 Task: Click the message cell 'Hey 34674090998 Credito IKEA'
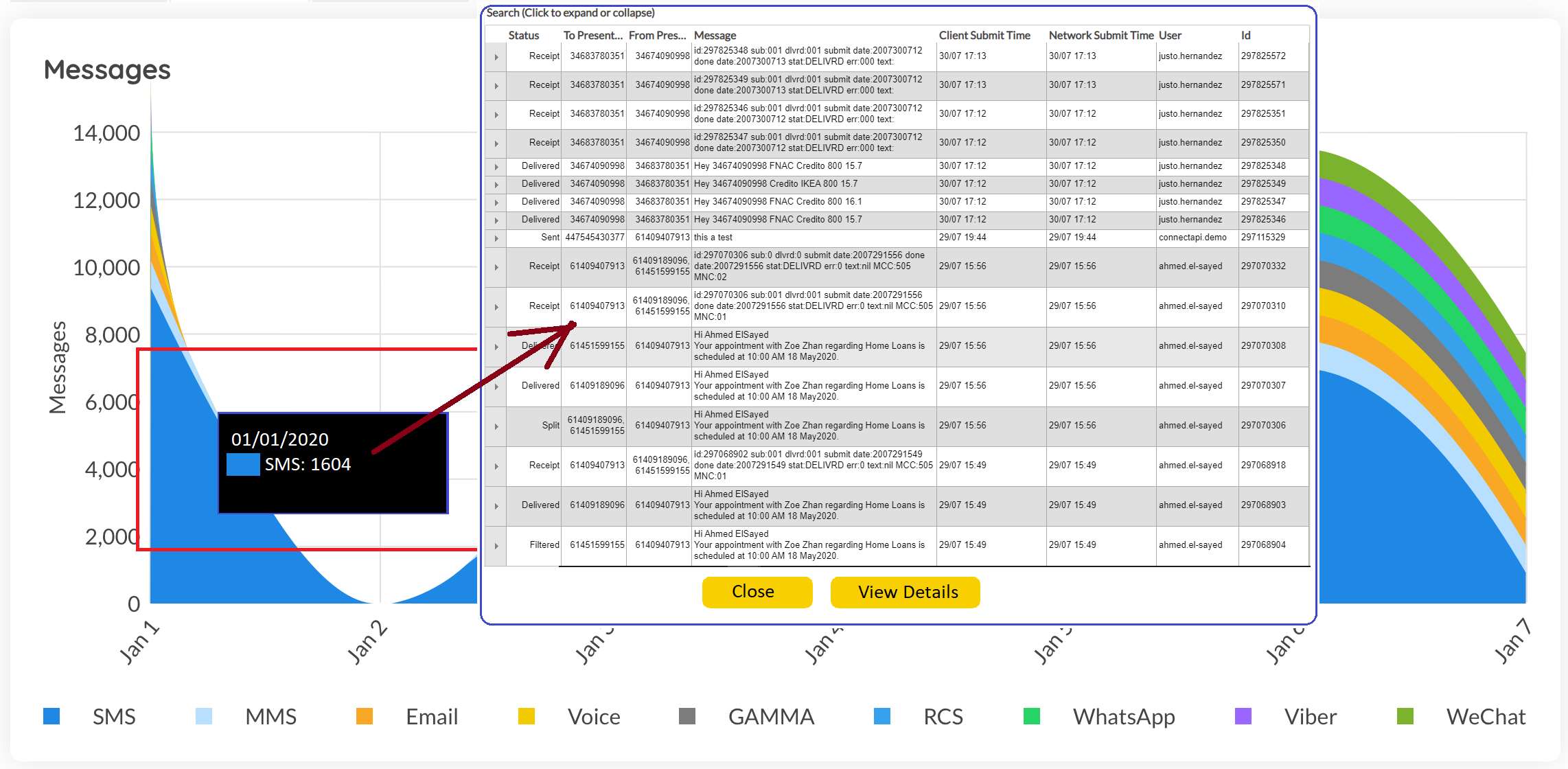(x=776, y=184)
